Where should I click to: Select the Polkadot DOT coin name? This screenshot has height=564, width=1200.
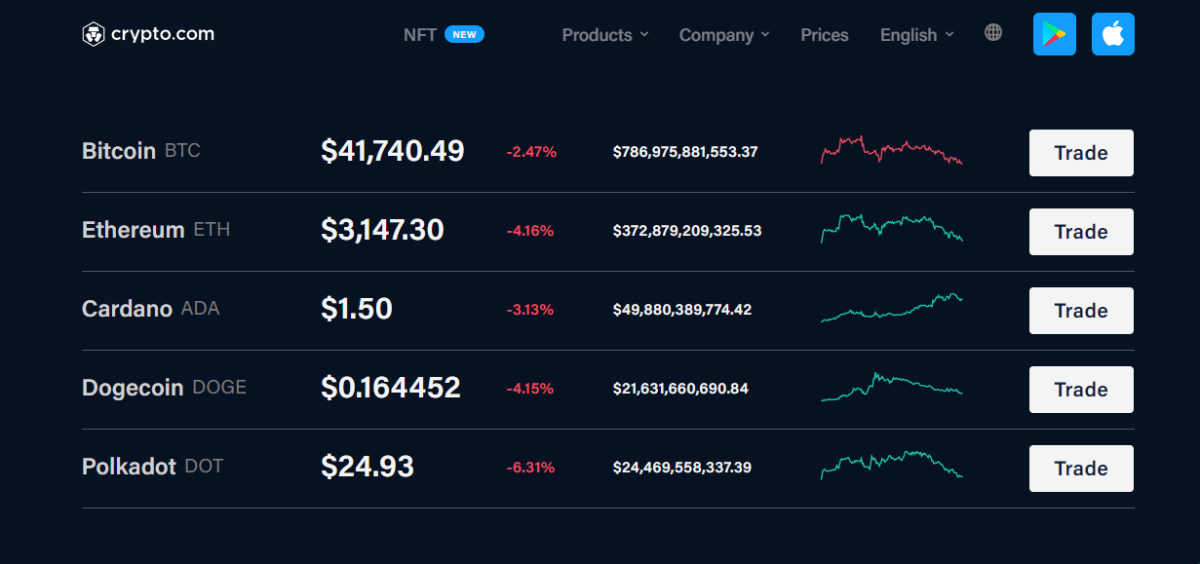coord(152,467)
